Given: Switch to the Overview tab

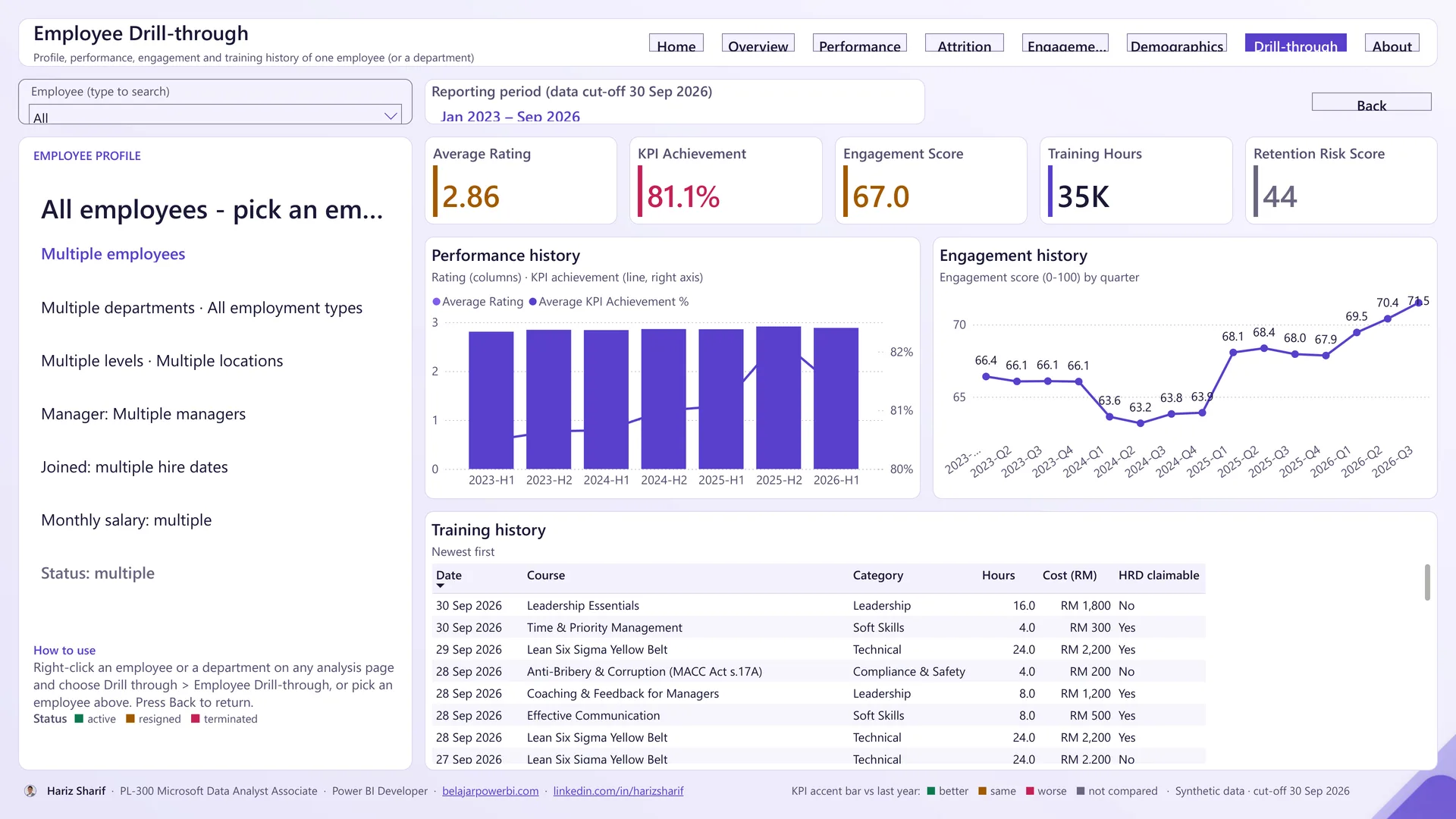Looking at the screenshot, I should click(758, 43).
